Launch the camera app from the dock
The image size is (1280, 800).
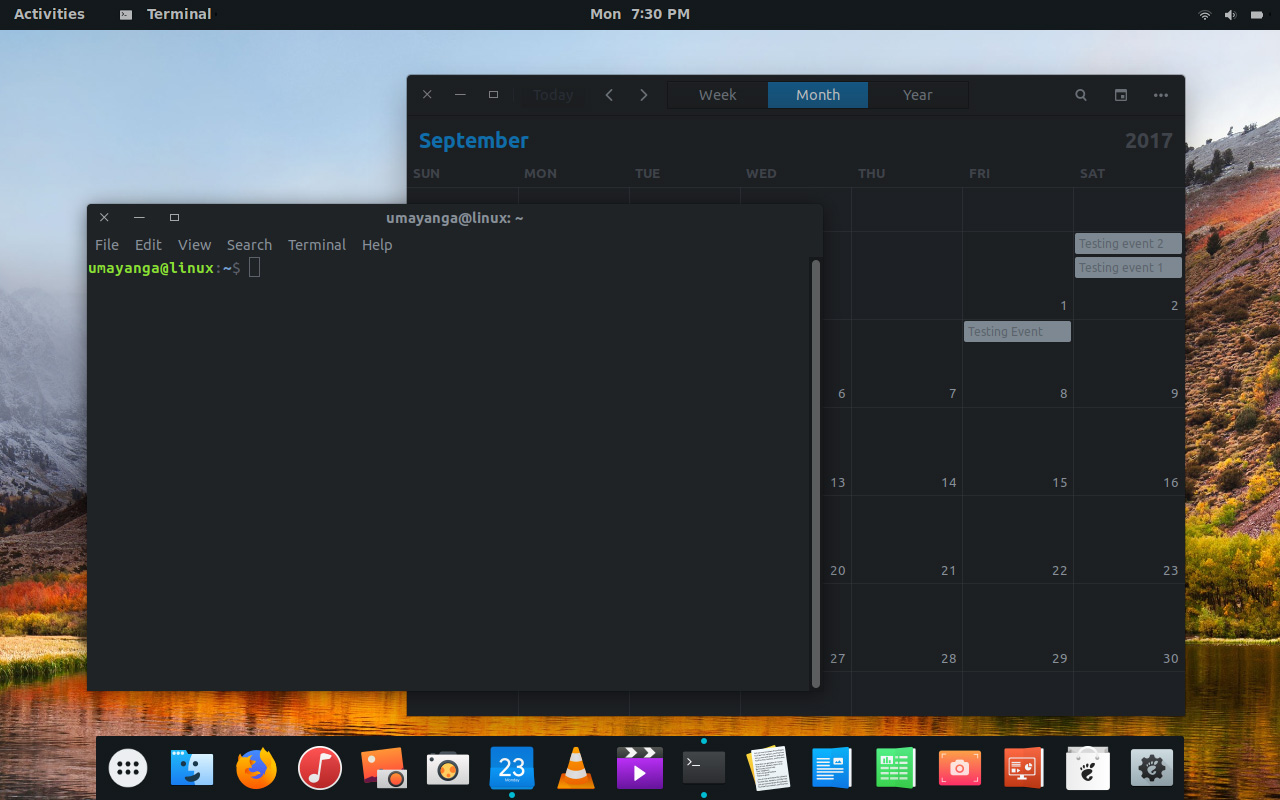pyautogui.click(x=448, y=768)
